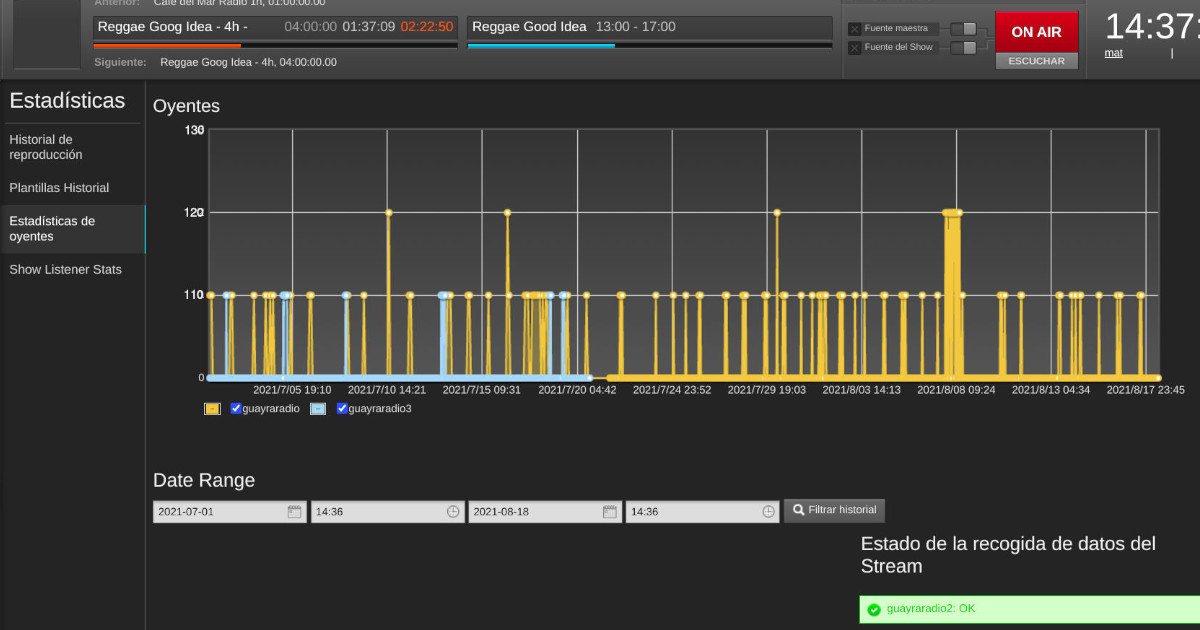Click the red remaining time 02:22:50
1200x630 pixels.
pos(427,27)
